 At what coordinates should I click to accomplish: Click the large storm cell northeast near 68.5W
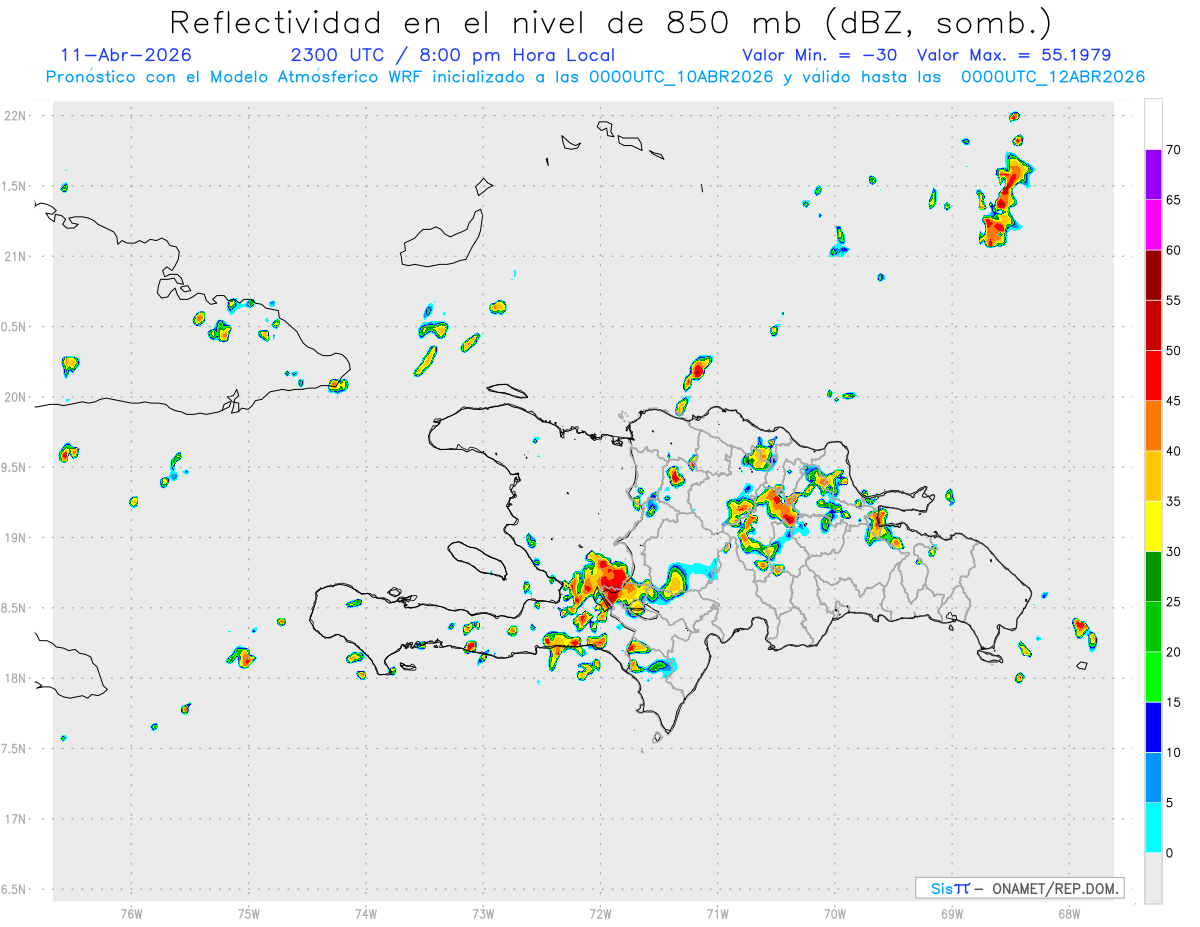click(1004, 203)
